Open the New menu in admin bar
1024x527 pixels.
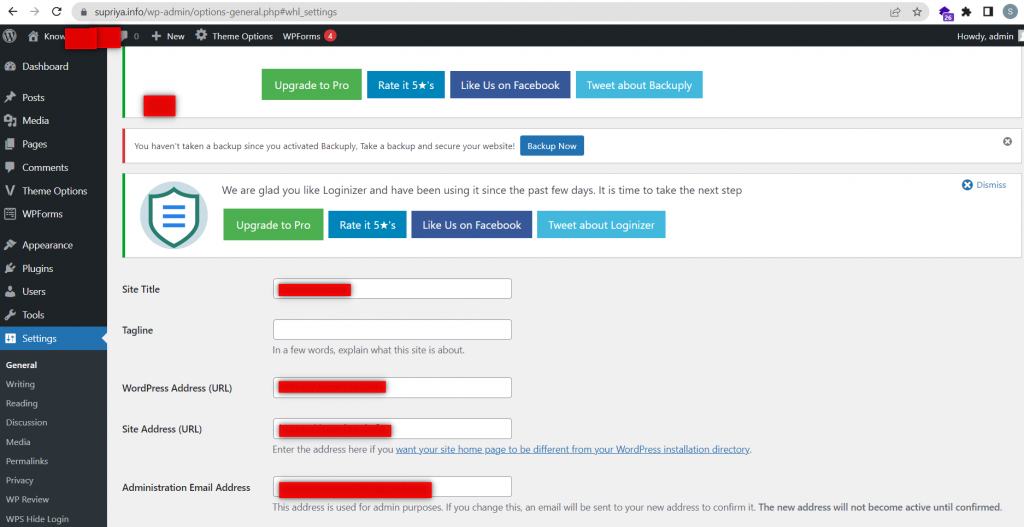coord(168,37)
